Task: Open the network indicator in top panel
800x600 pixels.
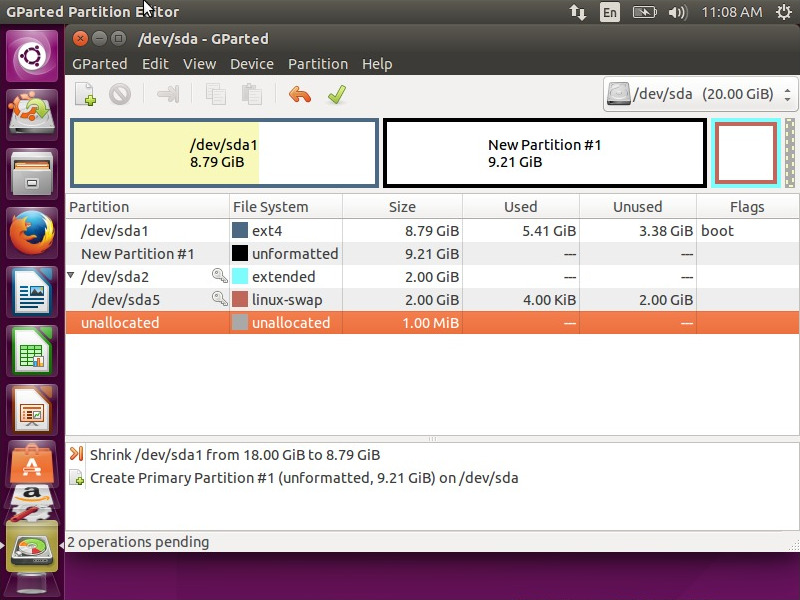Action: click(x=578, y=12)
